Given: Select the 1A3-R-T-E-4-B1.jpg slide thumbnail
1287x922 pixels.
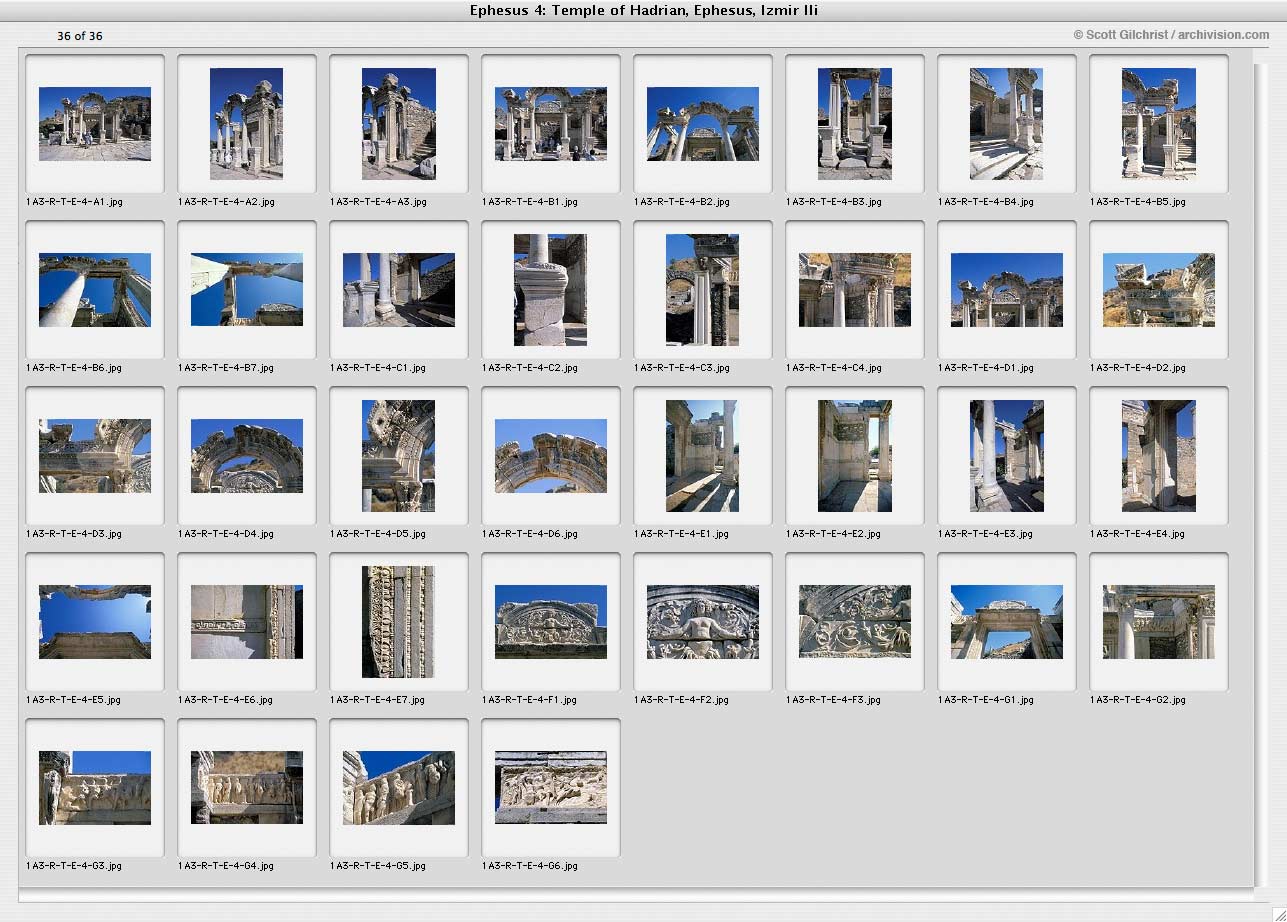Looking at the screenshot, I should (x=551, y=124).
